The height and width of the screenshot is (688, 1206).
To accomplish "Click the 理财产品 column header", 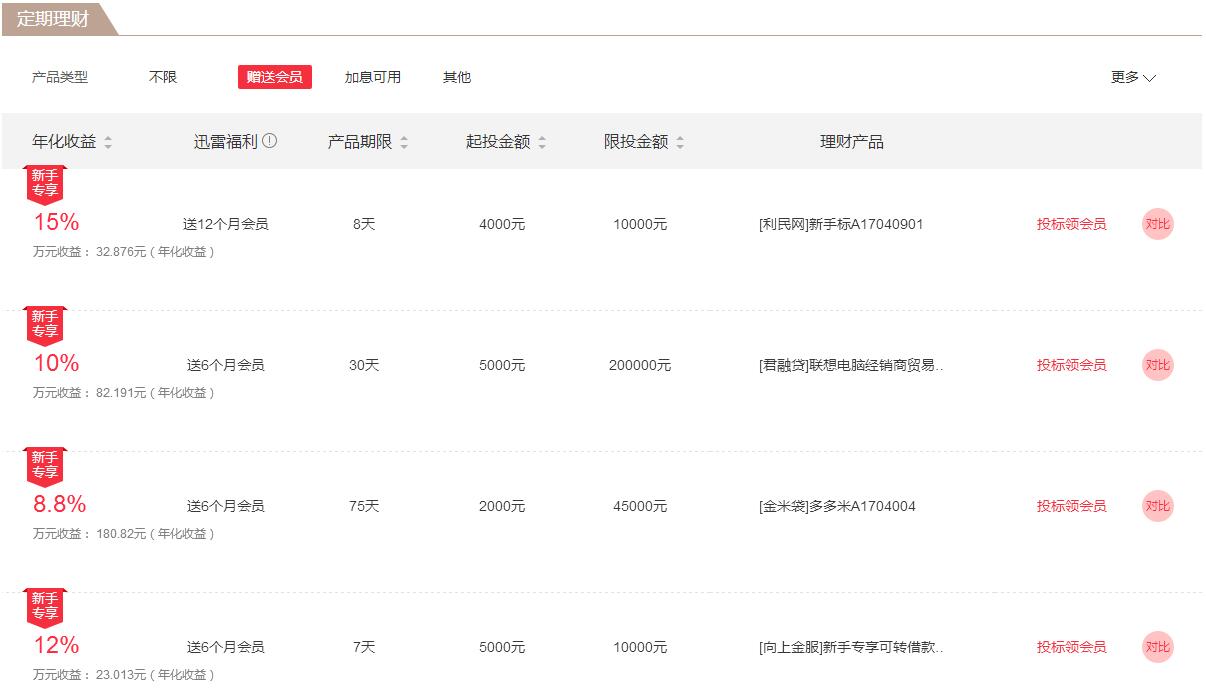I will (x=852, y=142).
